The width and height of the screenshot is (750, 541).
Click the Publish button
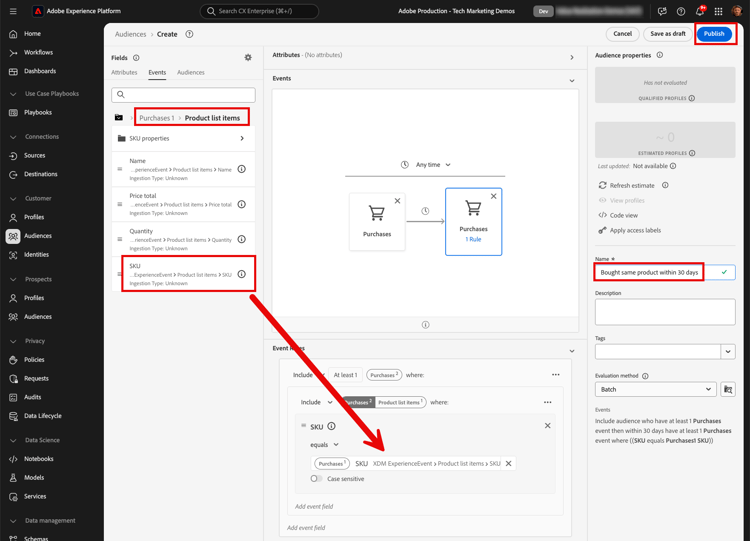[x=714, y=34]
